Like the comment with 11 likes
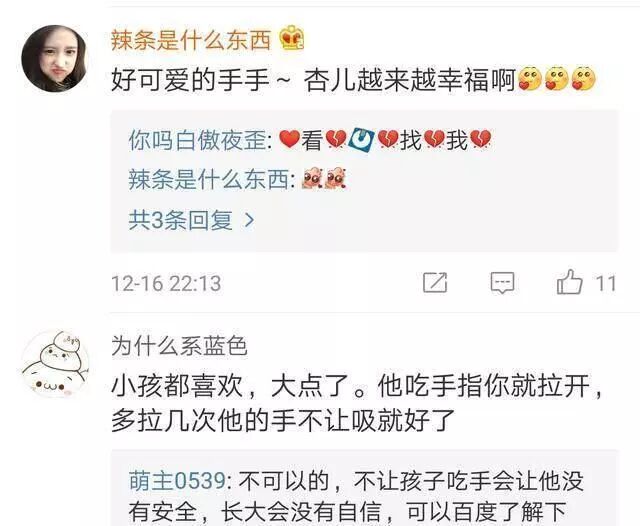 click(x=569, y=282)
